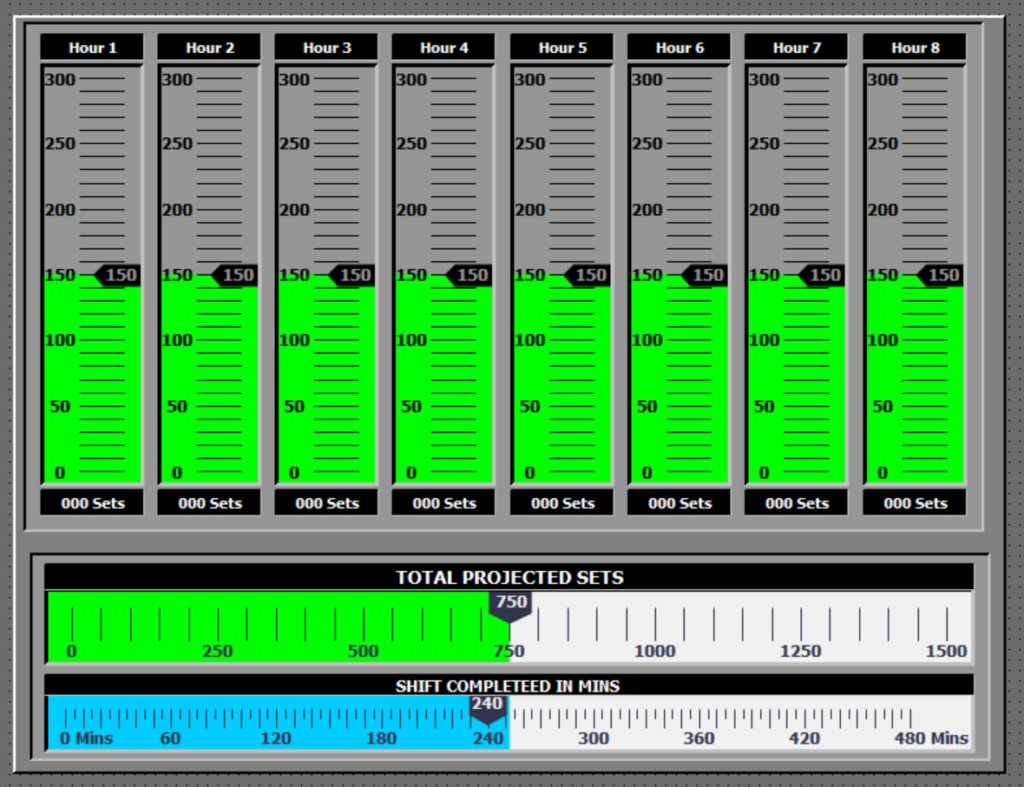Click the 150 pointer on Hour 3 gauge
The width and height of the screenshot is (1024, 787).
(351, 275)
